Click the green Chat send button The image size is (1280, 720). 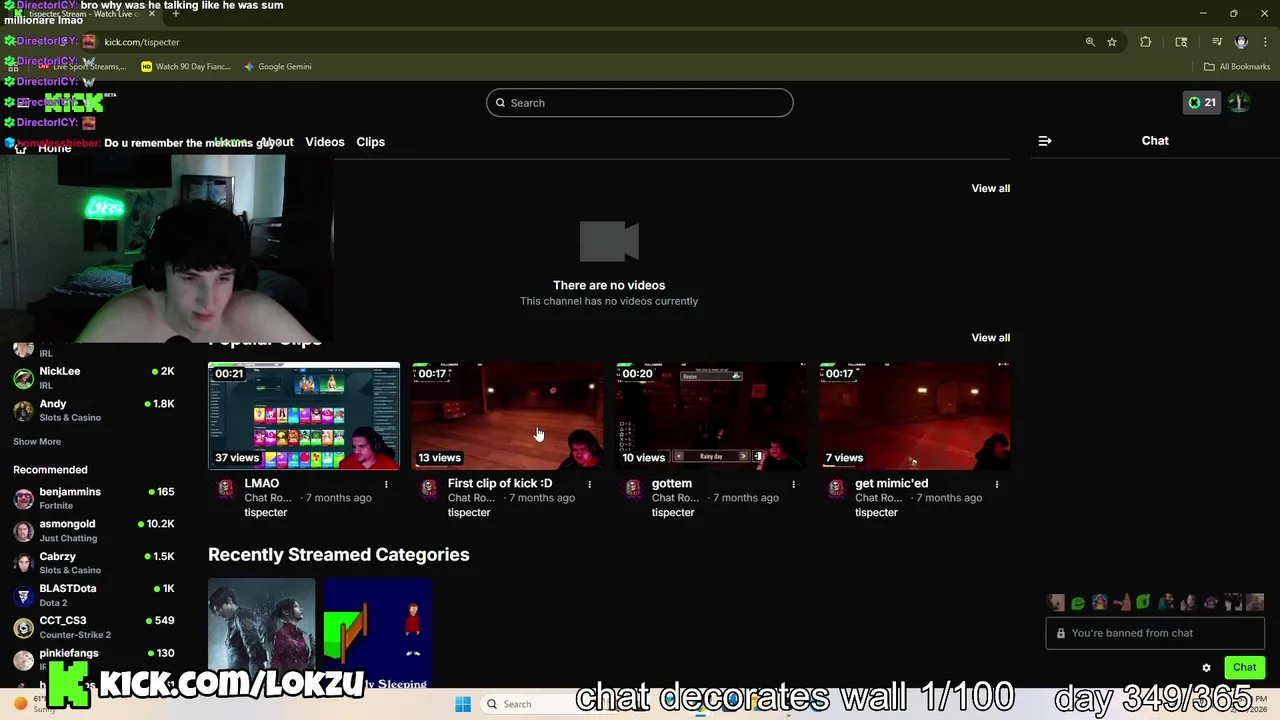tap(1244, 667)
